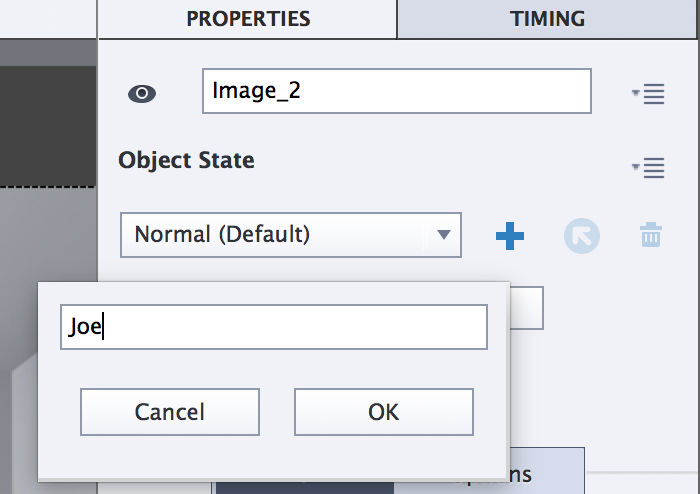Confirm the state name with OK
Viewport: 700px width, 494px height.
tap(383, 412)
